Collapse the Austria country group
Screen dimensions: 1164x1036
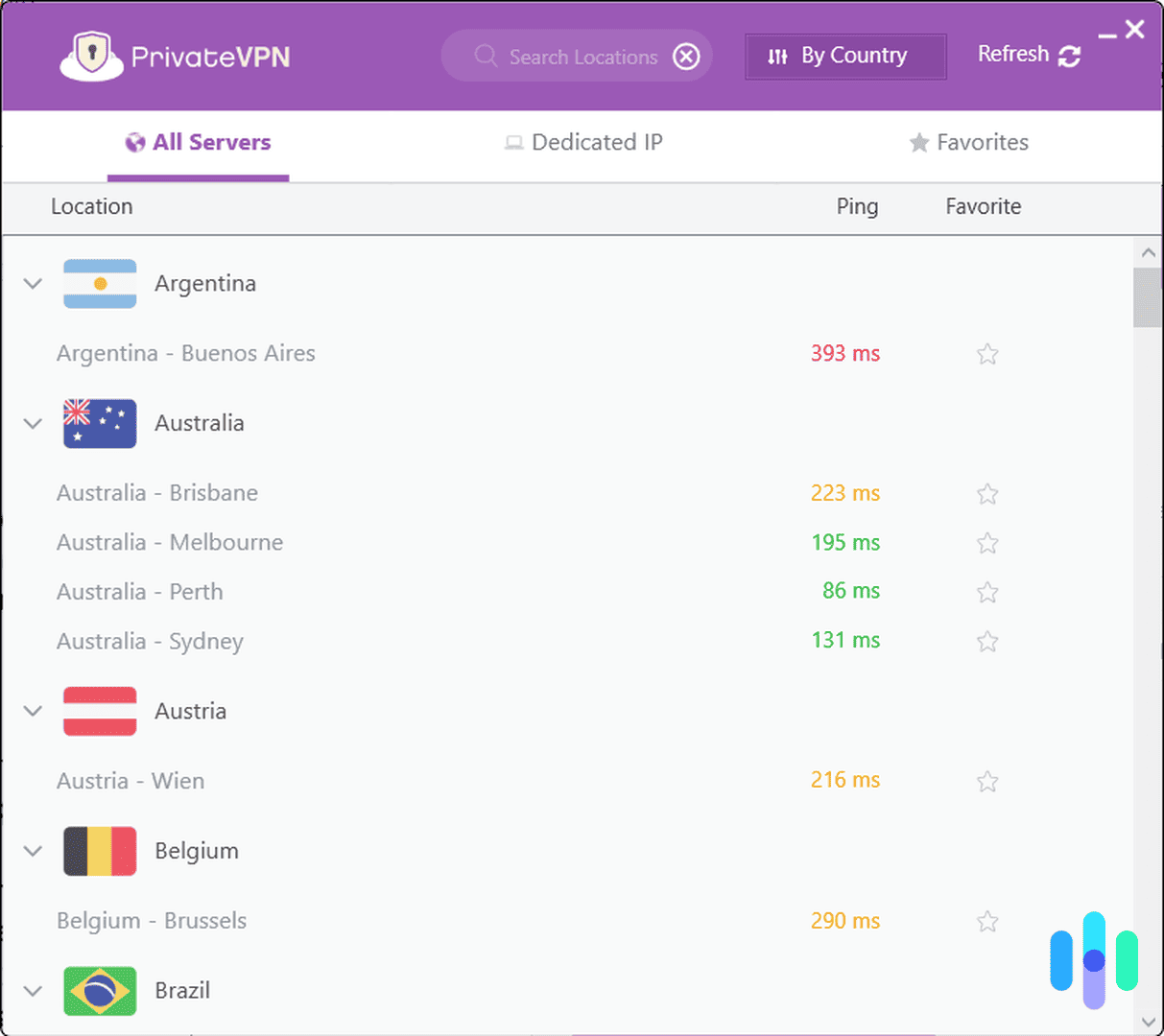point(32,711)
